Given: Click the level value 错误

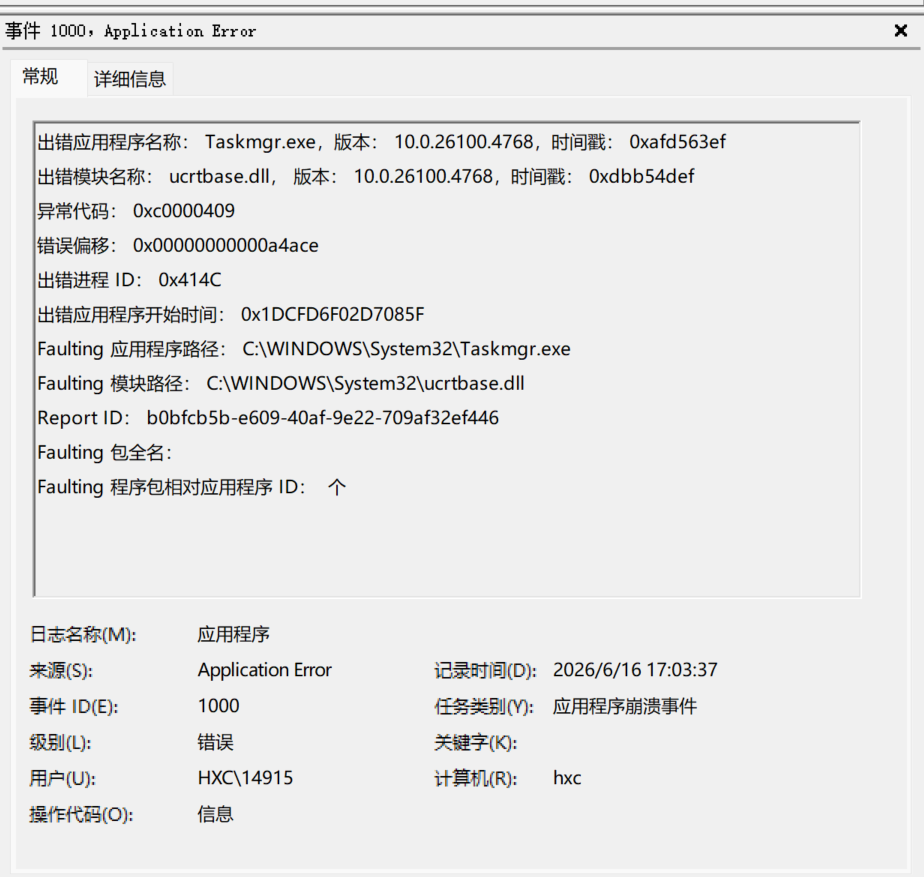Looking at the screenshot, I should 216,742.
